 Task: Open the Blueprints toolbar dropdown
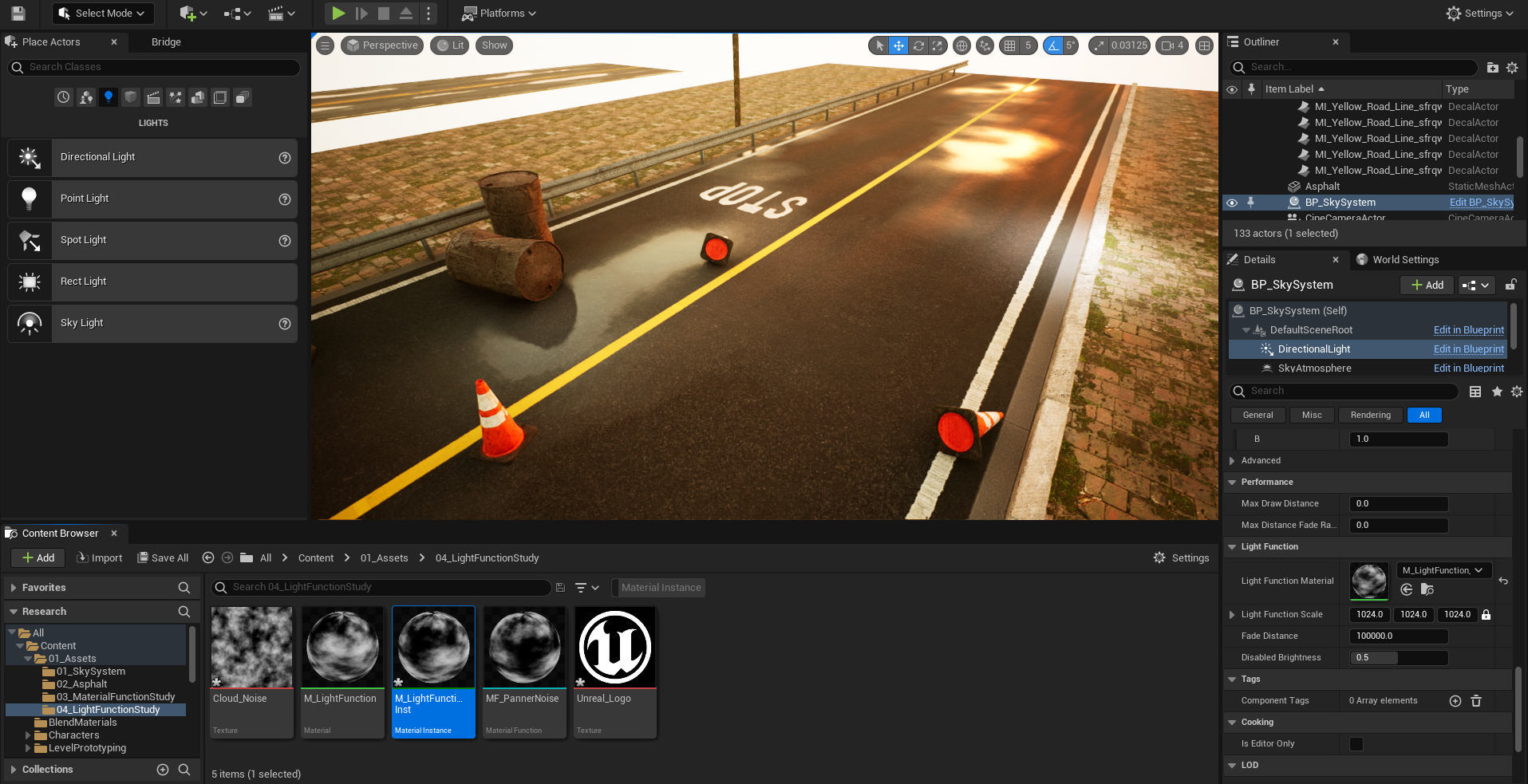click(237, 14)
